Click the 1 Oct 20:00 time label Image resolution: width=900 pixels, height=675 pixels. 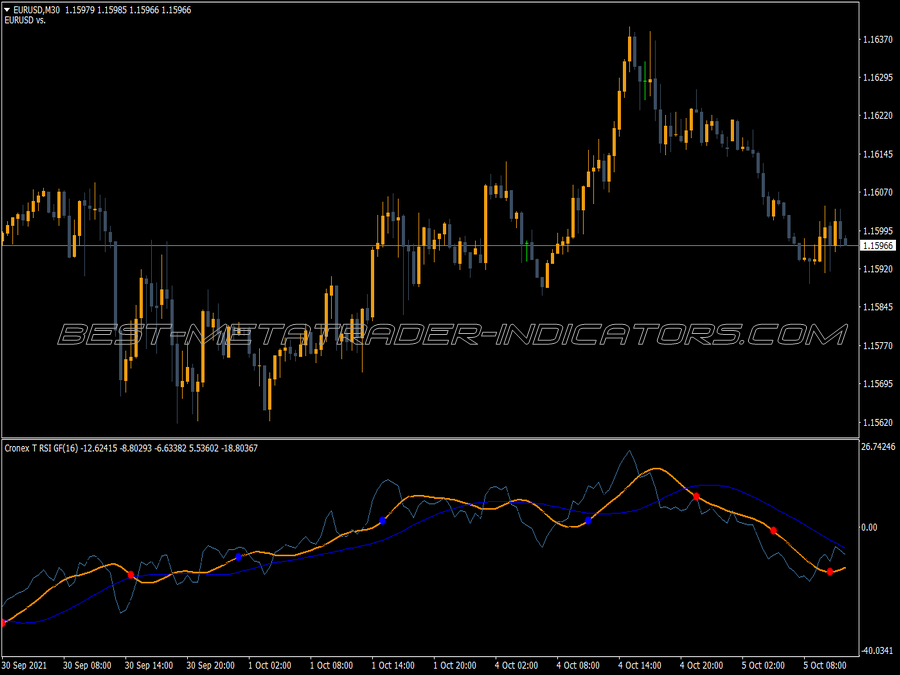click(455, 665)
